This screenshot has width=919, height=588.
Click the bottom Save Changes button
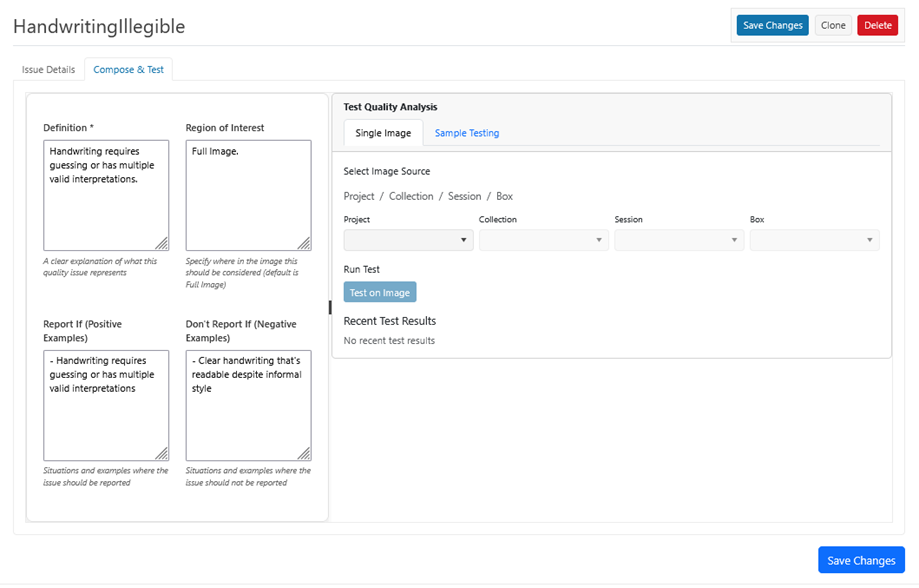861,560
